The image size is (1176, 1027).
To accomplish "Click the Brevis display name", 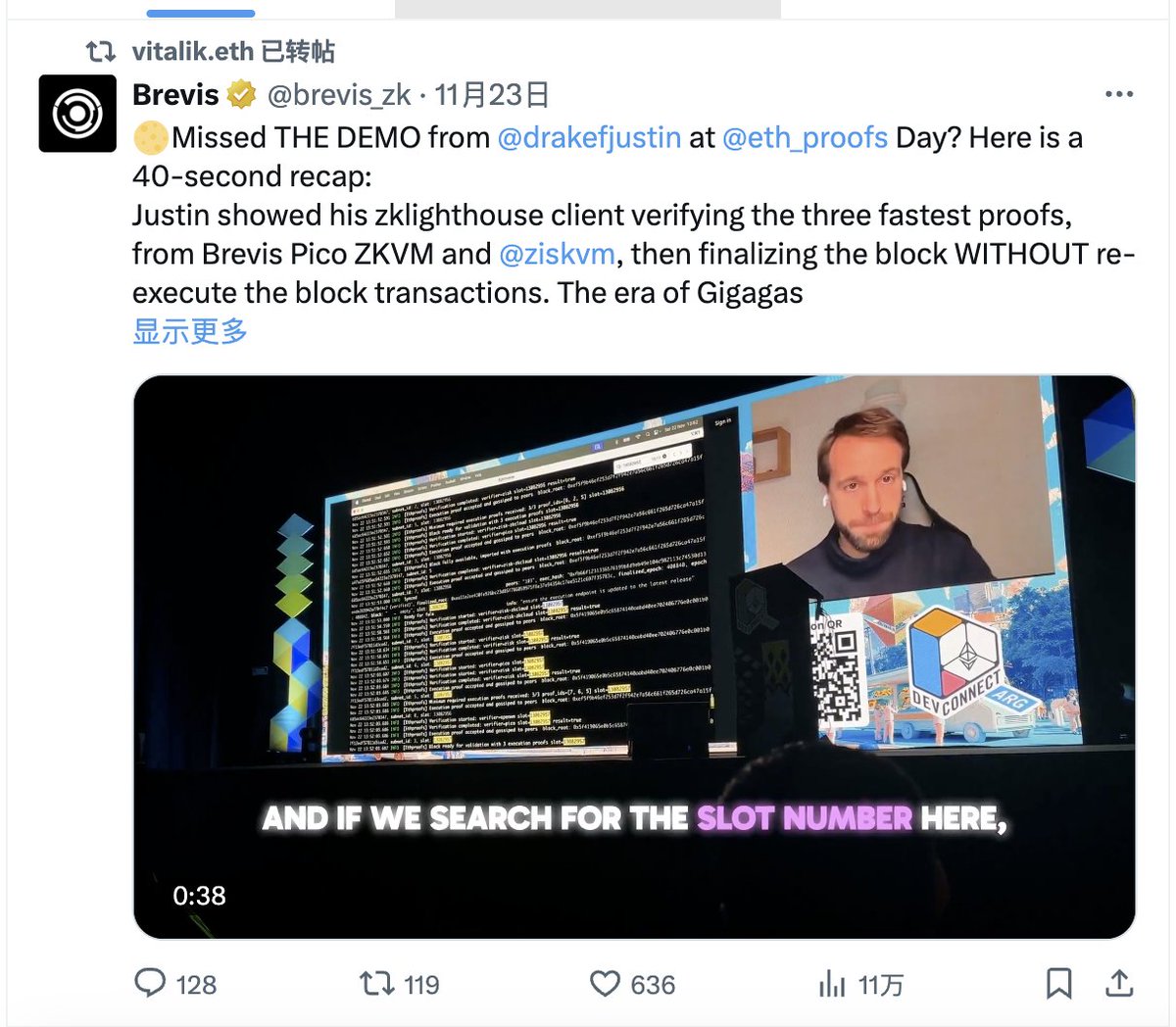I will (x=175, y=95).
